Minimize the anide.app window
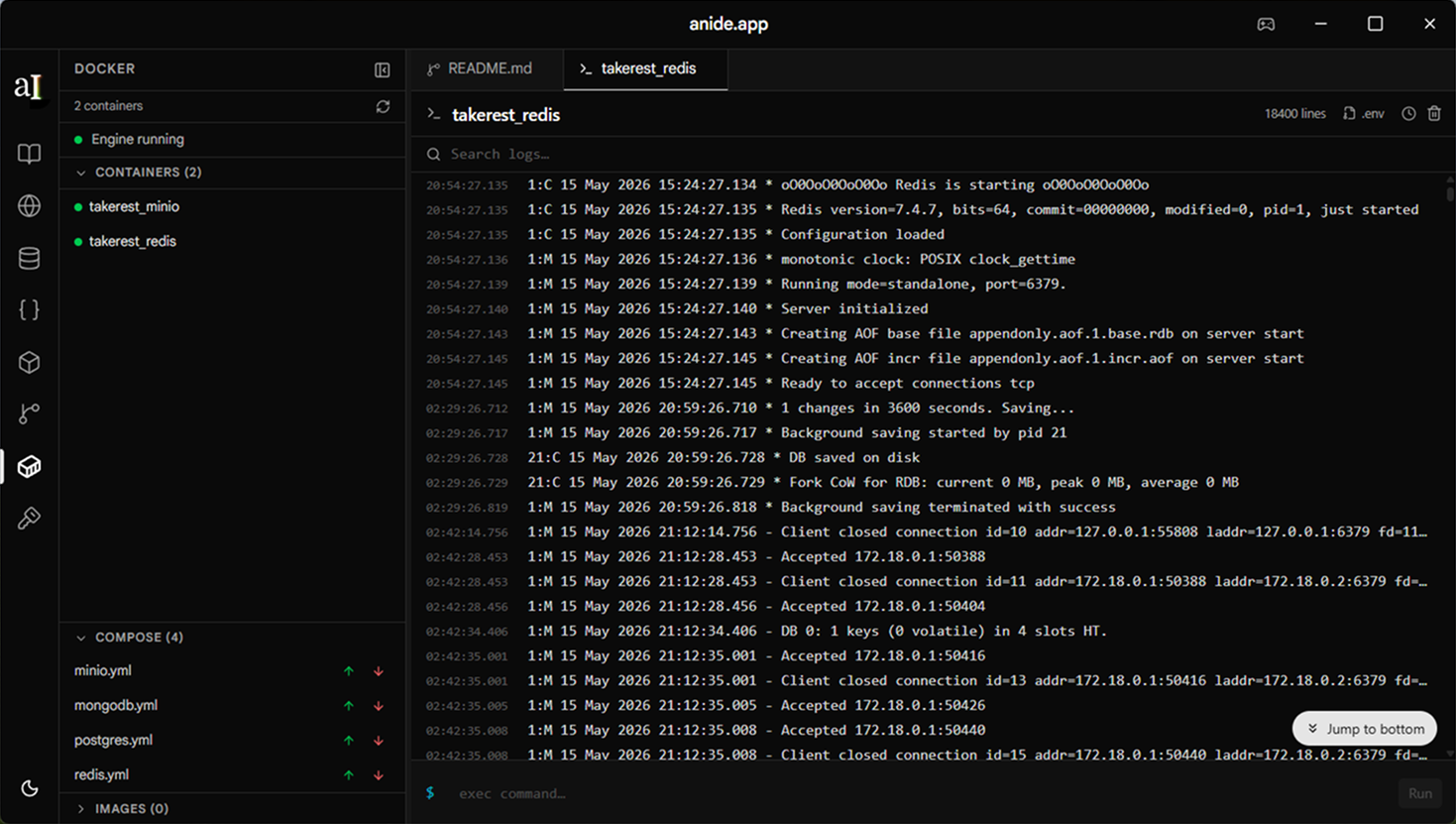The image size is (1456, 824). pyautogui.click(x=1320, y=24)
